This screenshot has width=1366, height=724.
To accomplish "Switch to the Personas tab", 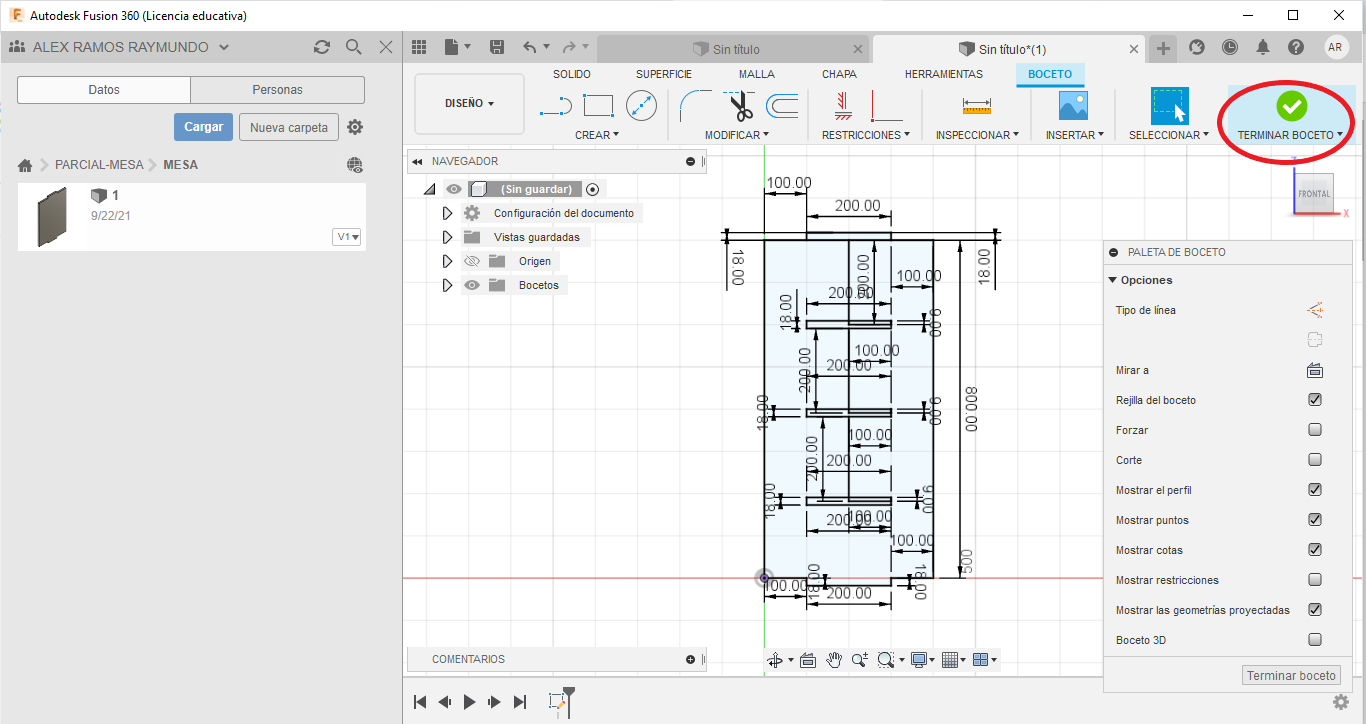I will (x=277, y=90).
